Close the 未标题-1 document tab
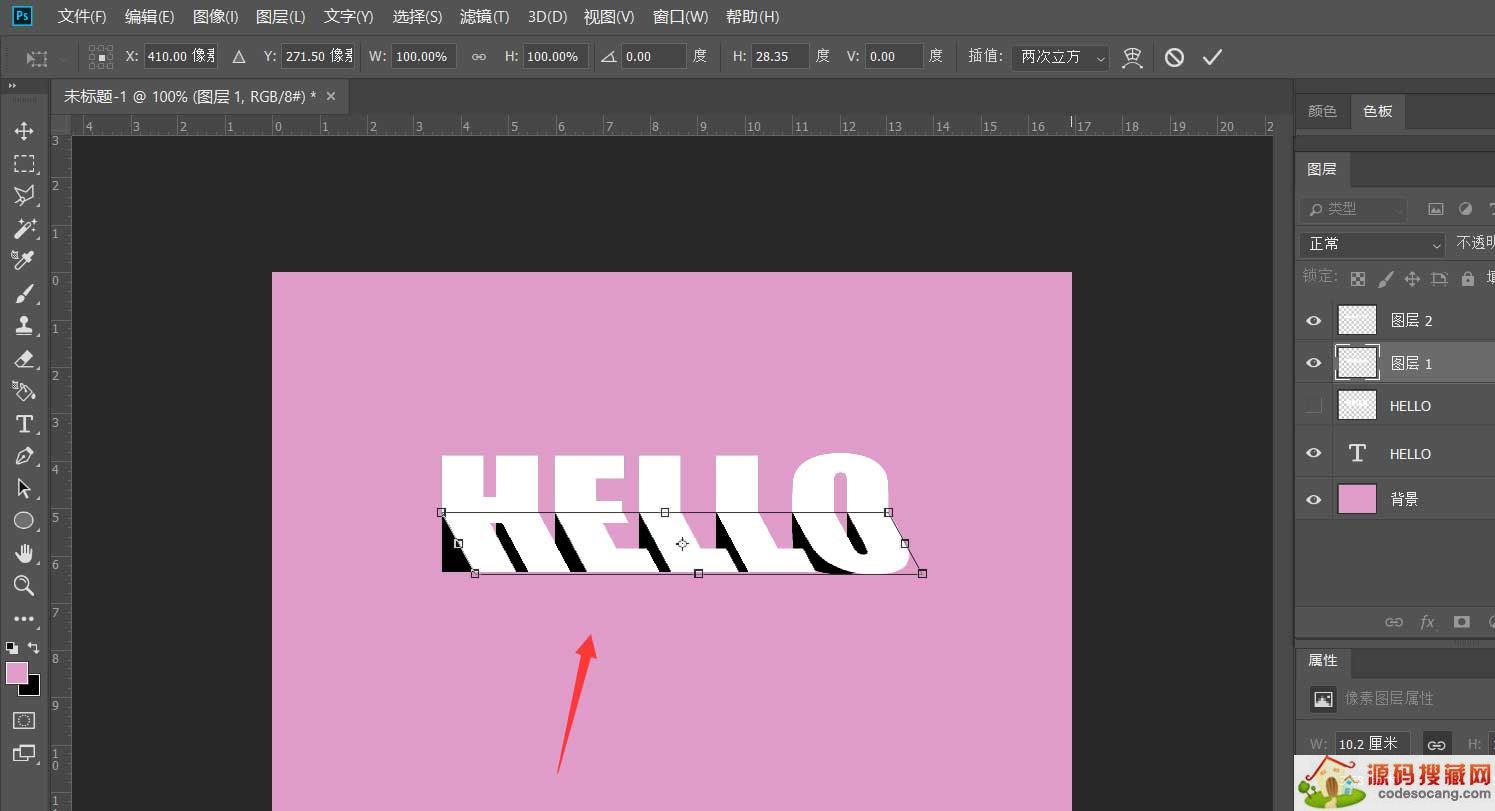The height and width of the screenshot is (811, 1495). (331, 96)
